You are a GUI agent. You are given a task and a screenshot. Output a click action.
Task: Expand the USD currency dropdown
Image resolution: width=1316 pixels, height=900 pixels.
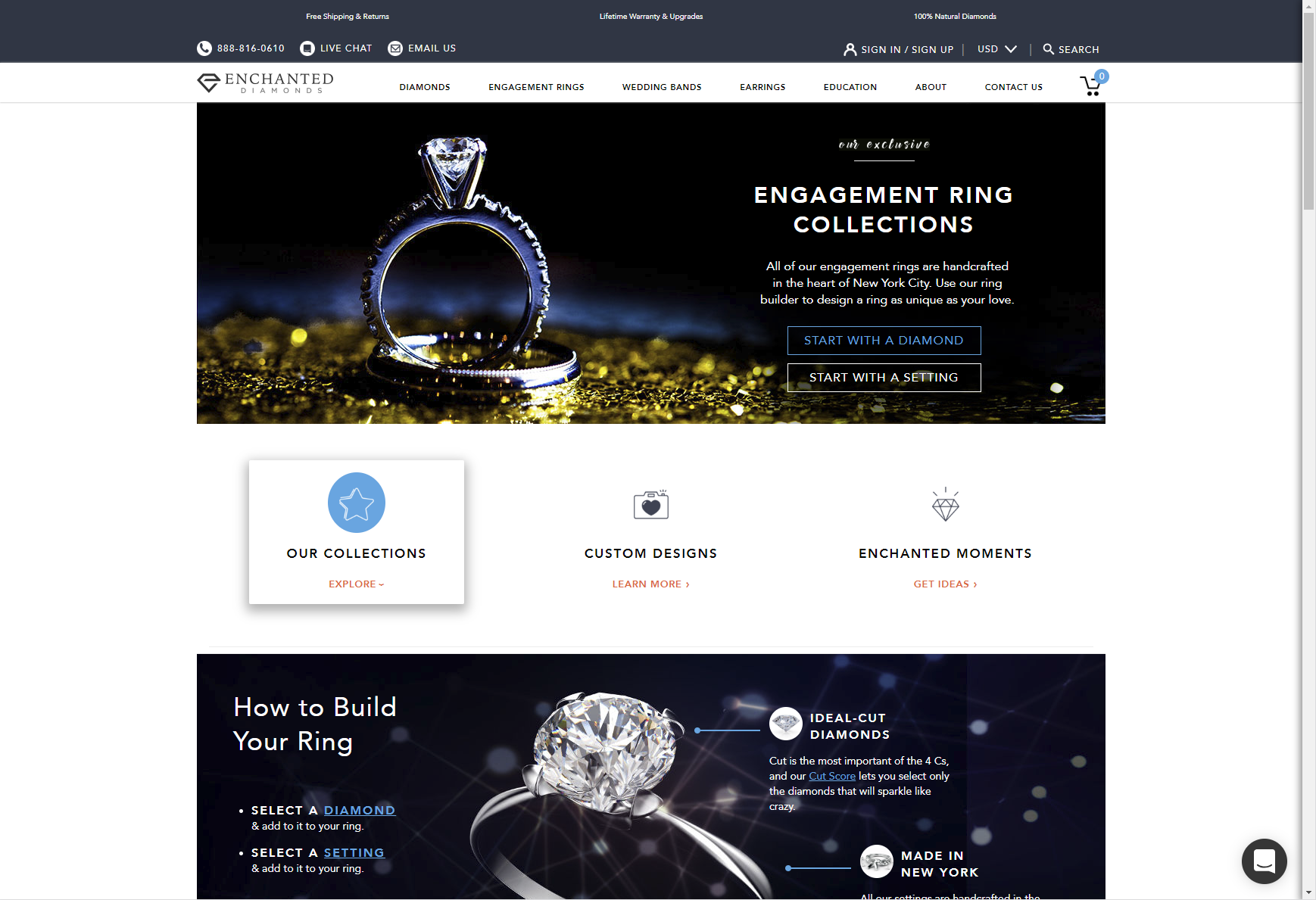point(997,49)
